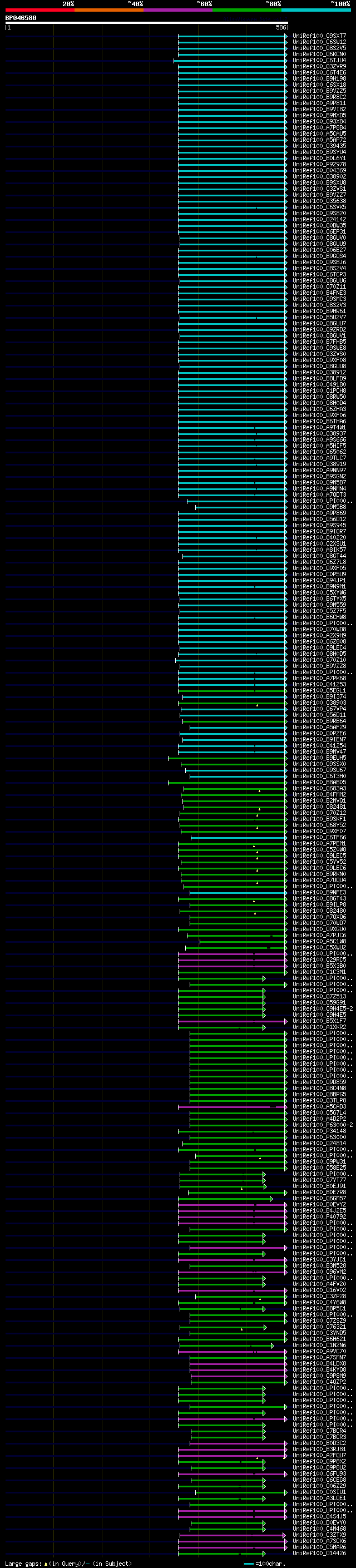Open hit UniRef100_C6TJU4

pyautogui.click(x=319, y=60)
